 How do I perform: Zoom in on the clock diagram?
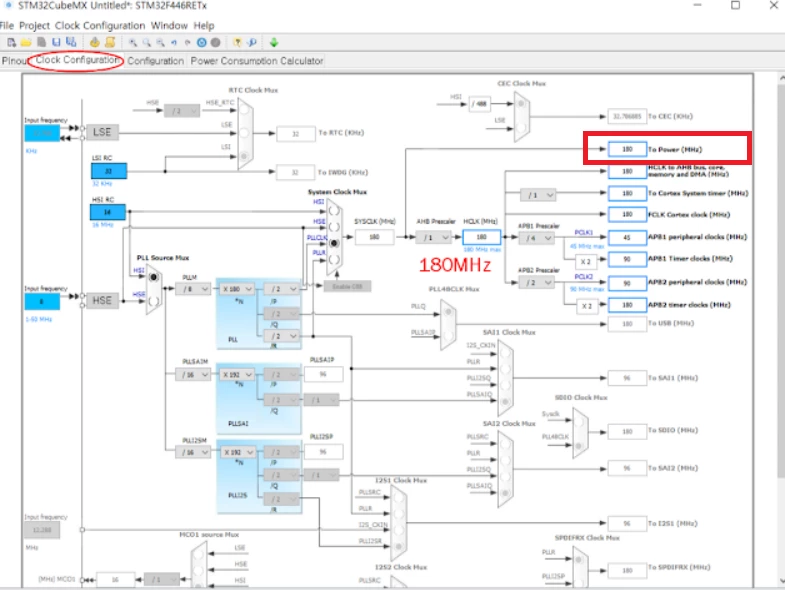click(x=133, y=43)
